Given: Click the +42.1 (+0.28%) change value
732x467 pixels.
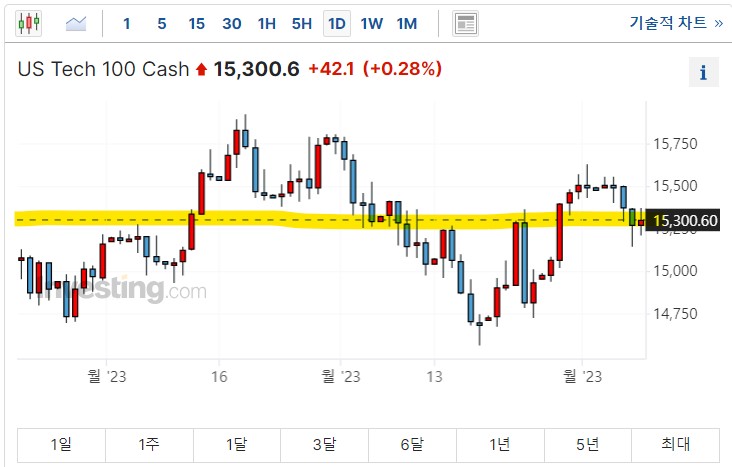Looking at the screenshot, I should (375, 69).
